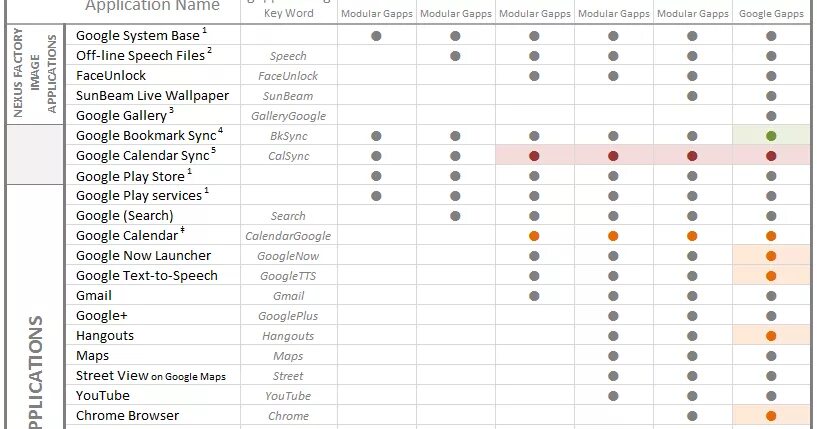Click the leftmost dot in the Gmail row
817x429 pixels.
click(x=534, y=296)
